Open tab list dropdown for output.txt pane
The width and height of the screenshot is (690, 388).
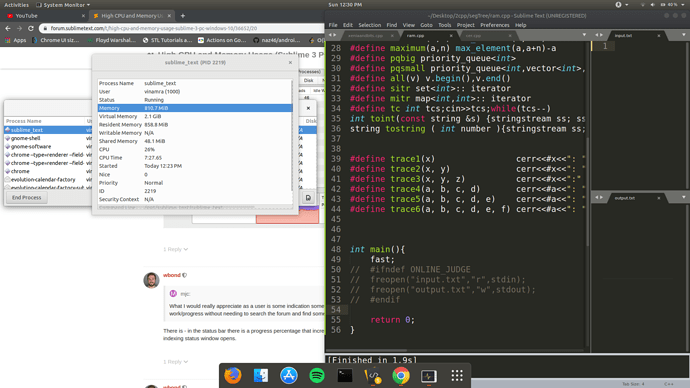[x=683, y=198]
